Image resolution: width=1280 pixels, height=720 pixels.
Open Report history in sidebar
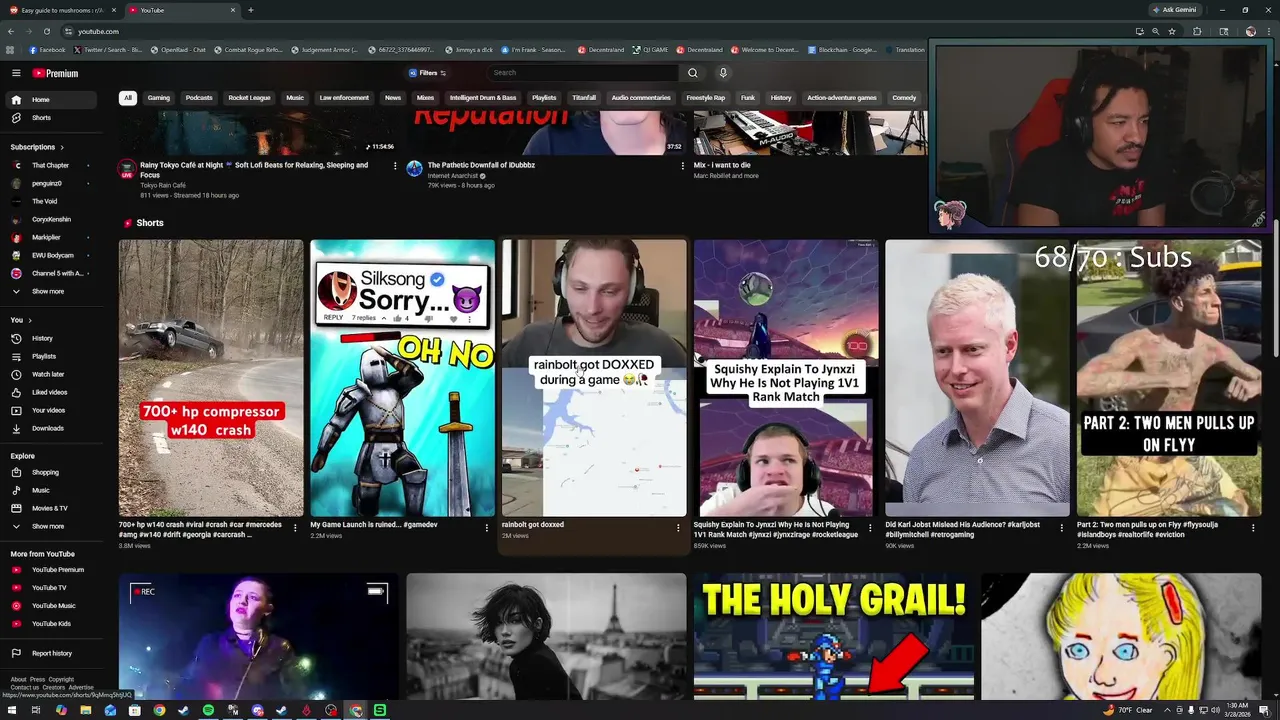(x=52, y=653)
